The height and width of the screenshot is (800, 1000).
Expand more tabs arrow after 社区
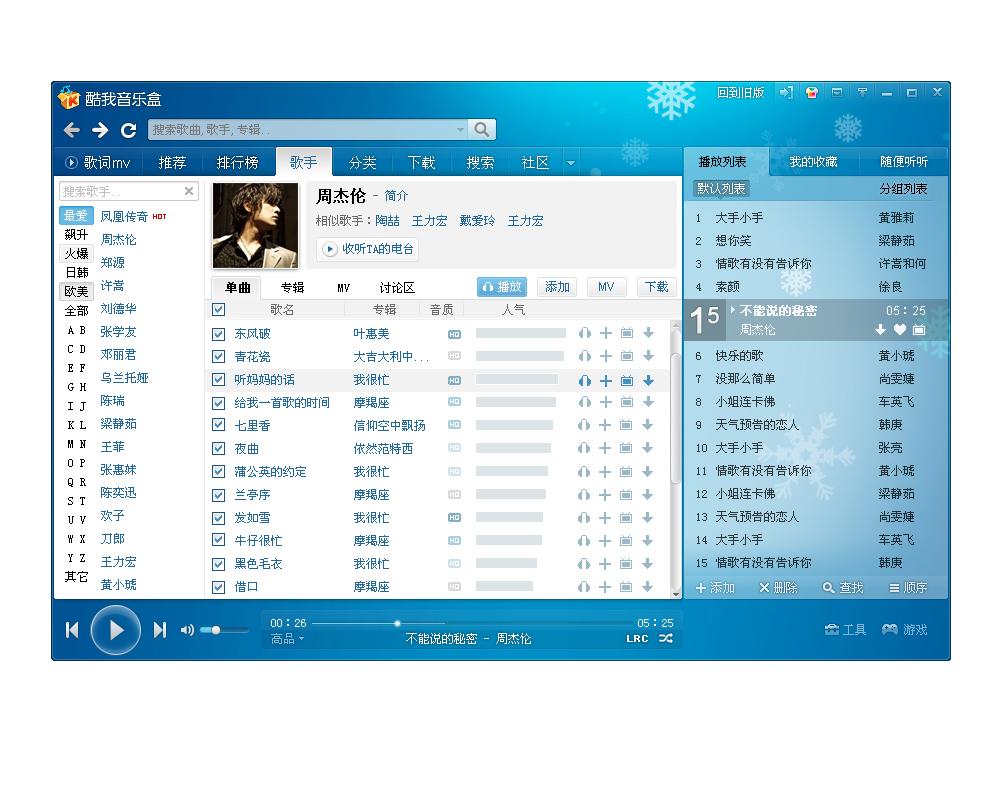[571, 163]
